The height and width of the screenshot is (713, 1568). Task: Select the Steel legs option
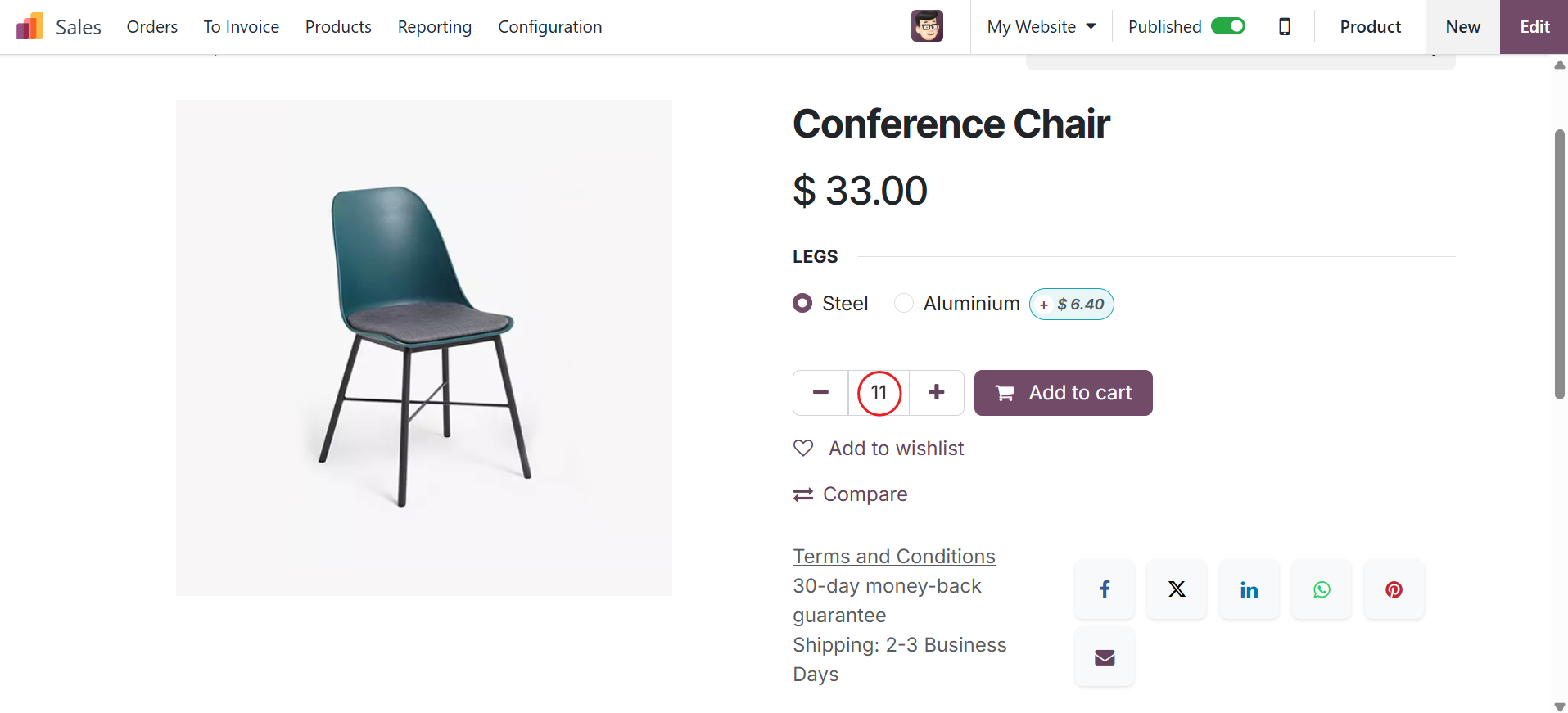click(x=802, y=304)
